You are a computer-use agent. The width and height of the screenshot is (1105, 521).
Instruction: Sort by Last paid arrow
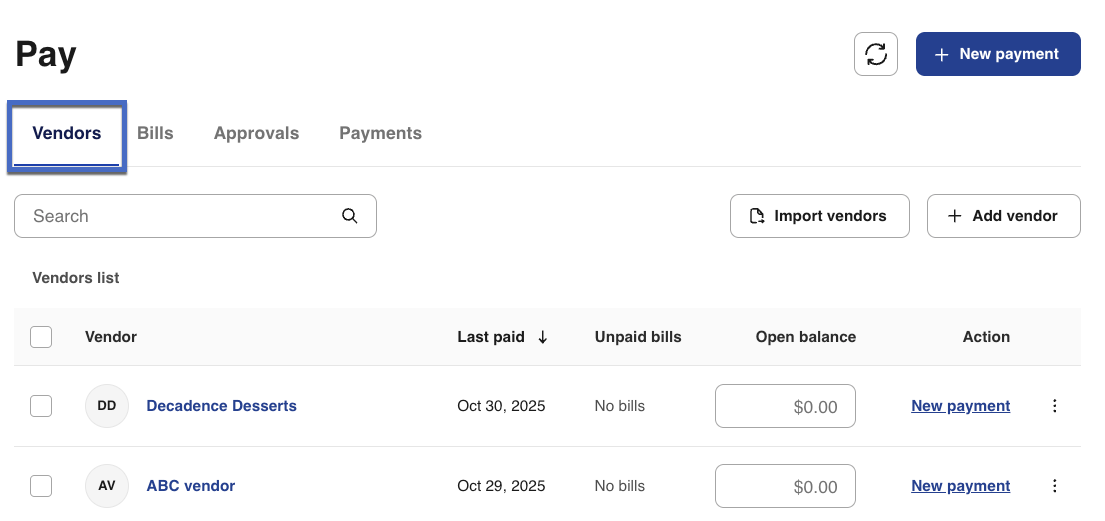click(x=543, y=337)
